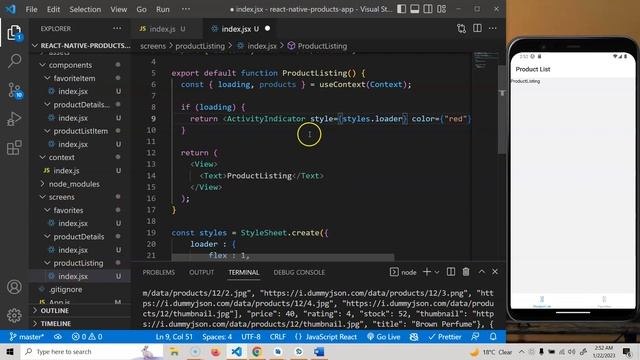The image size is (640, 360).
Task: Collapse the productListItem folder
Action: 80,131
